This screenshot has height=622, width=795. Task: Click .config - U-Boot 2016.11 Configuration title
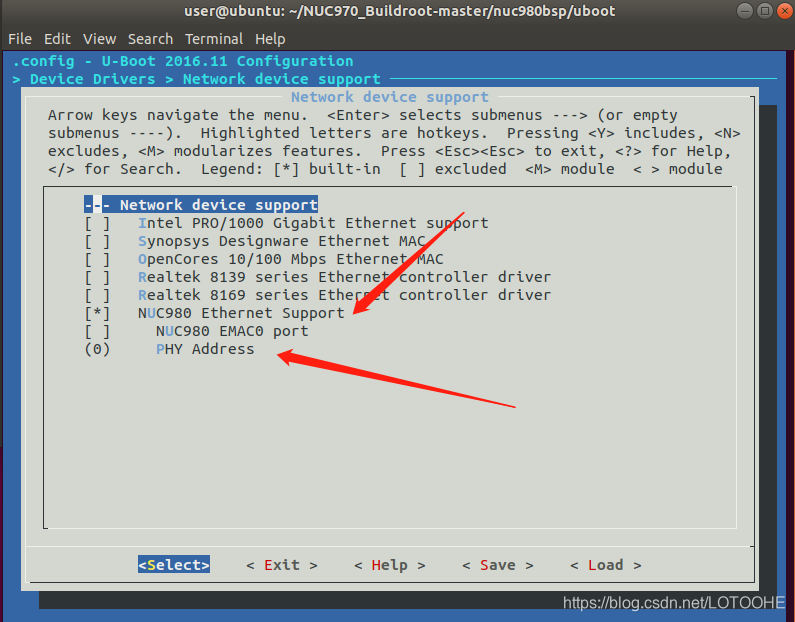[x=183, y=61]
